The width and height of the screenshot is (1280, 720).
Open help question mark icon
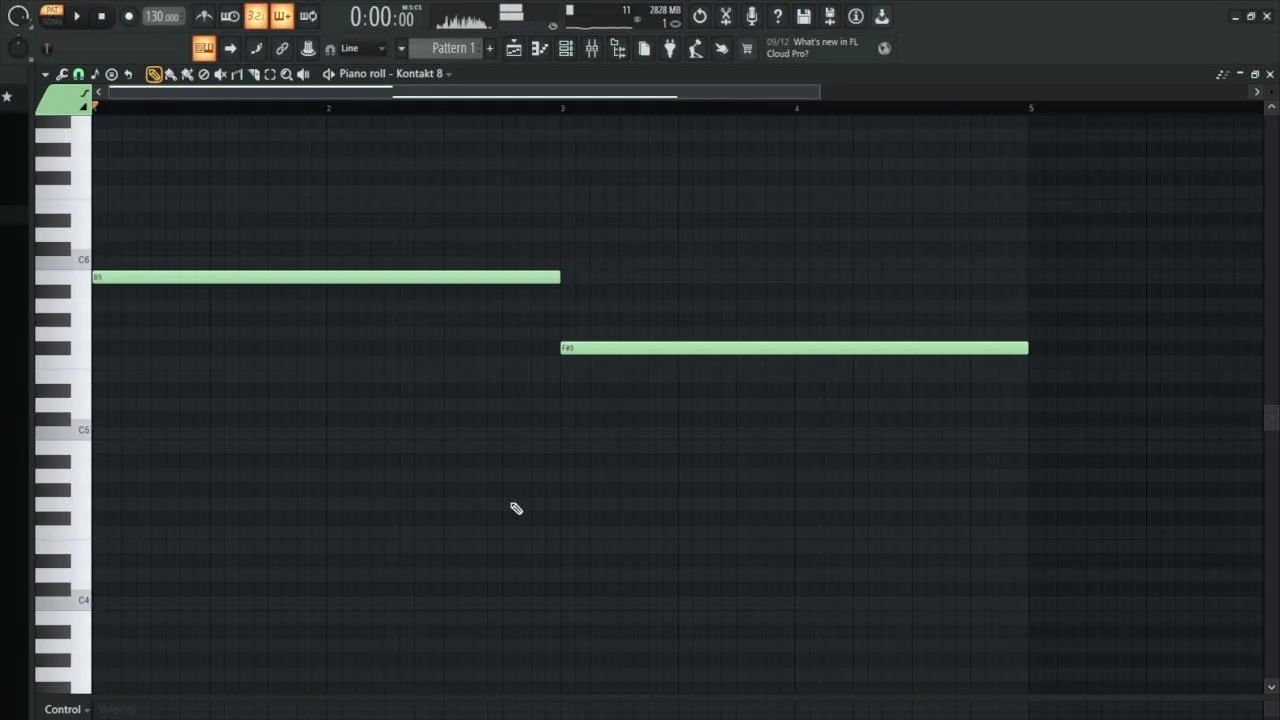778,16
